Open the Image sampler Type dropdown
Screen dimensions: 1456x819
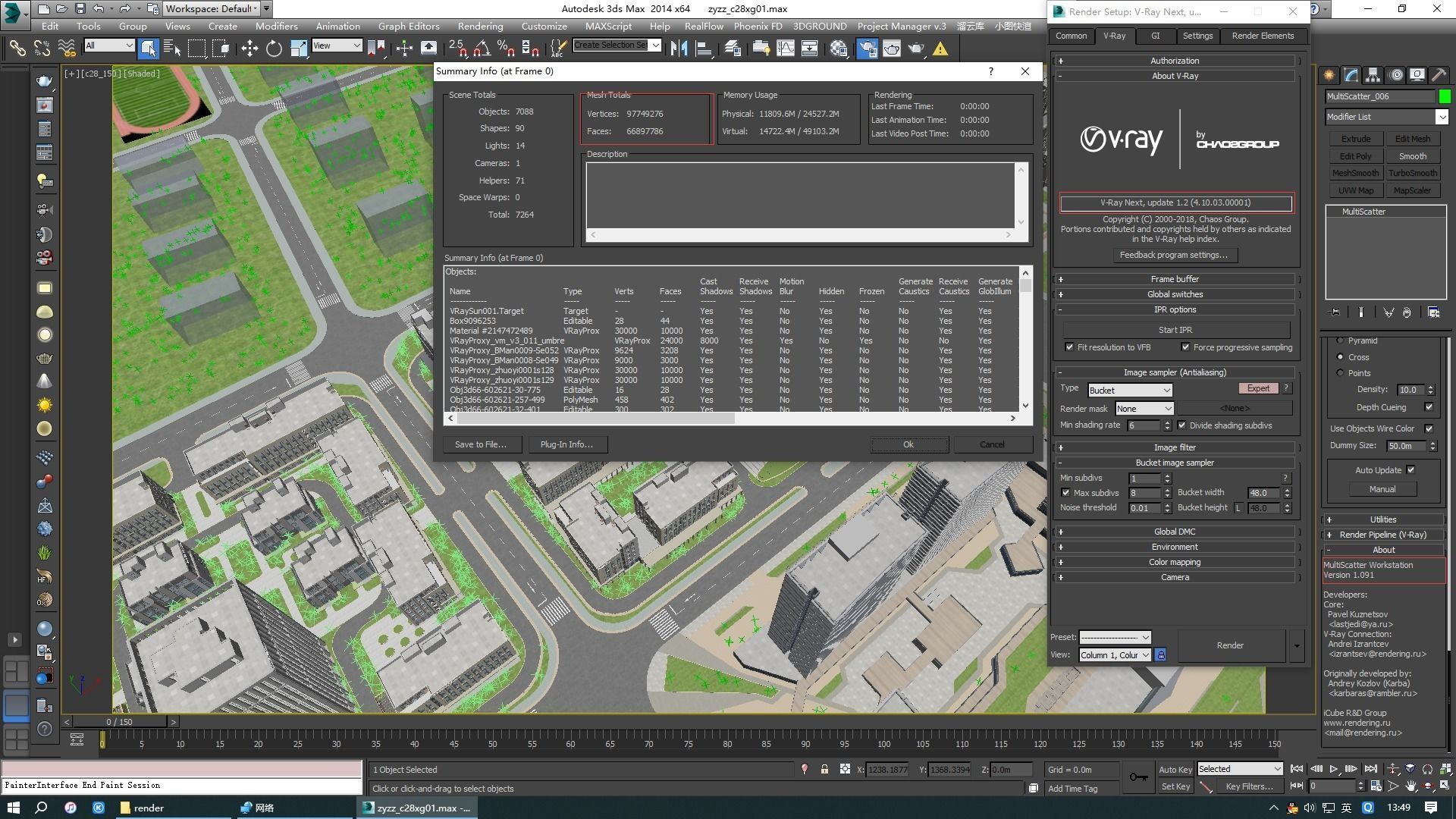coord(1129,390)
